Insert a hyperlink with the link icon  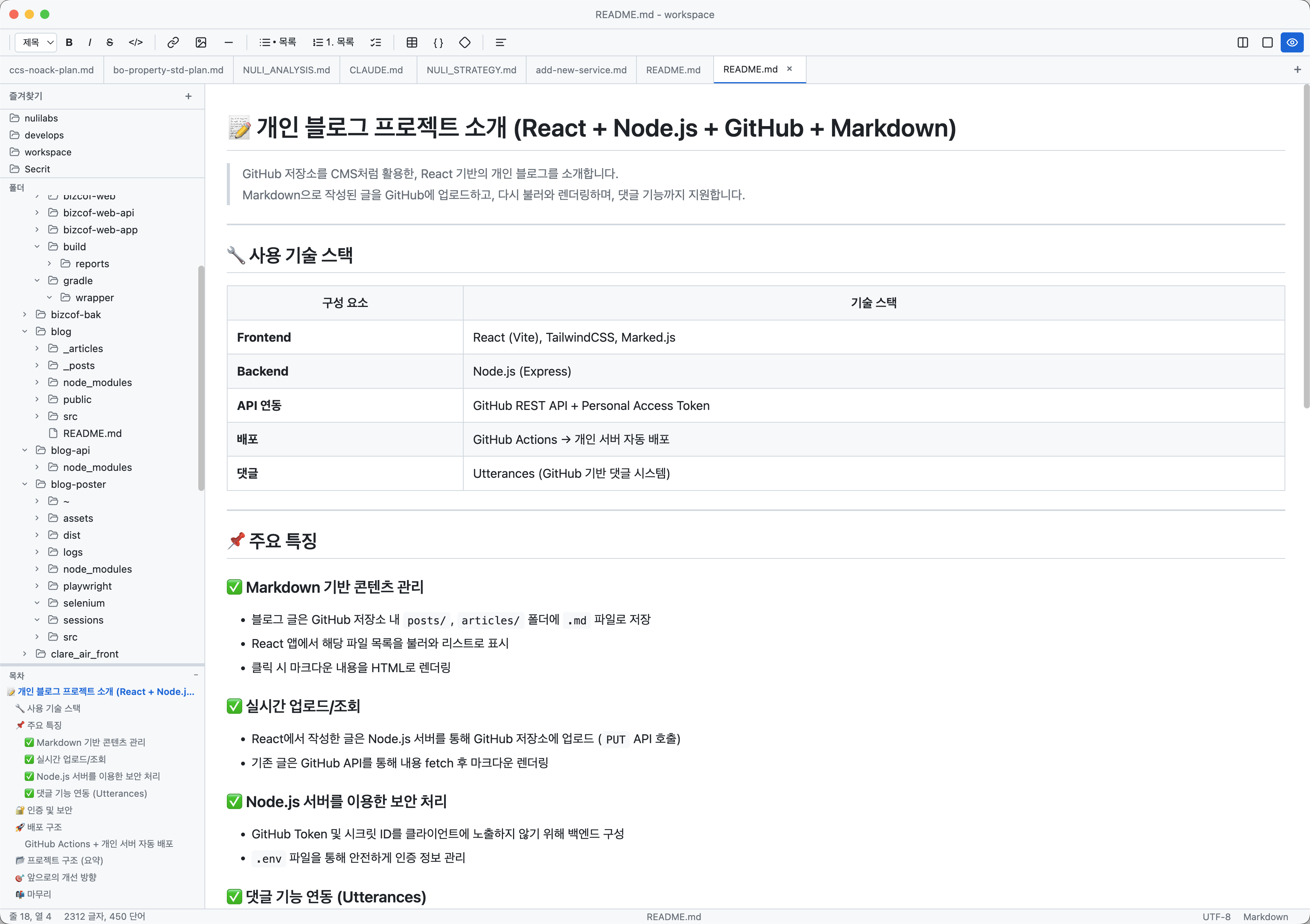click(173, 42)
